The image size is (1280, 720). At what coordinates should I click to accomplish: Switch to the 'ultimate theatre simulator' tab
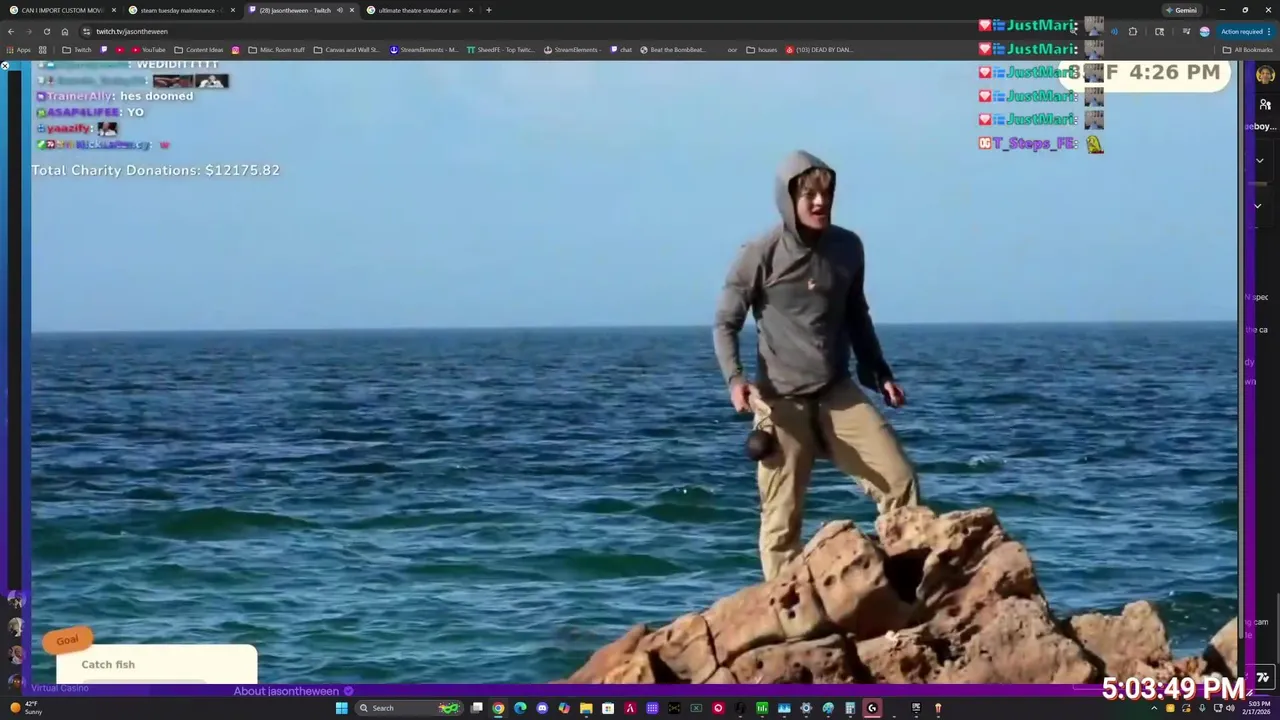pyautogui.click(x=418, y=10)
